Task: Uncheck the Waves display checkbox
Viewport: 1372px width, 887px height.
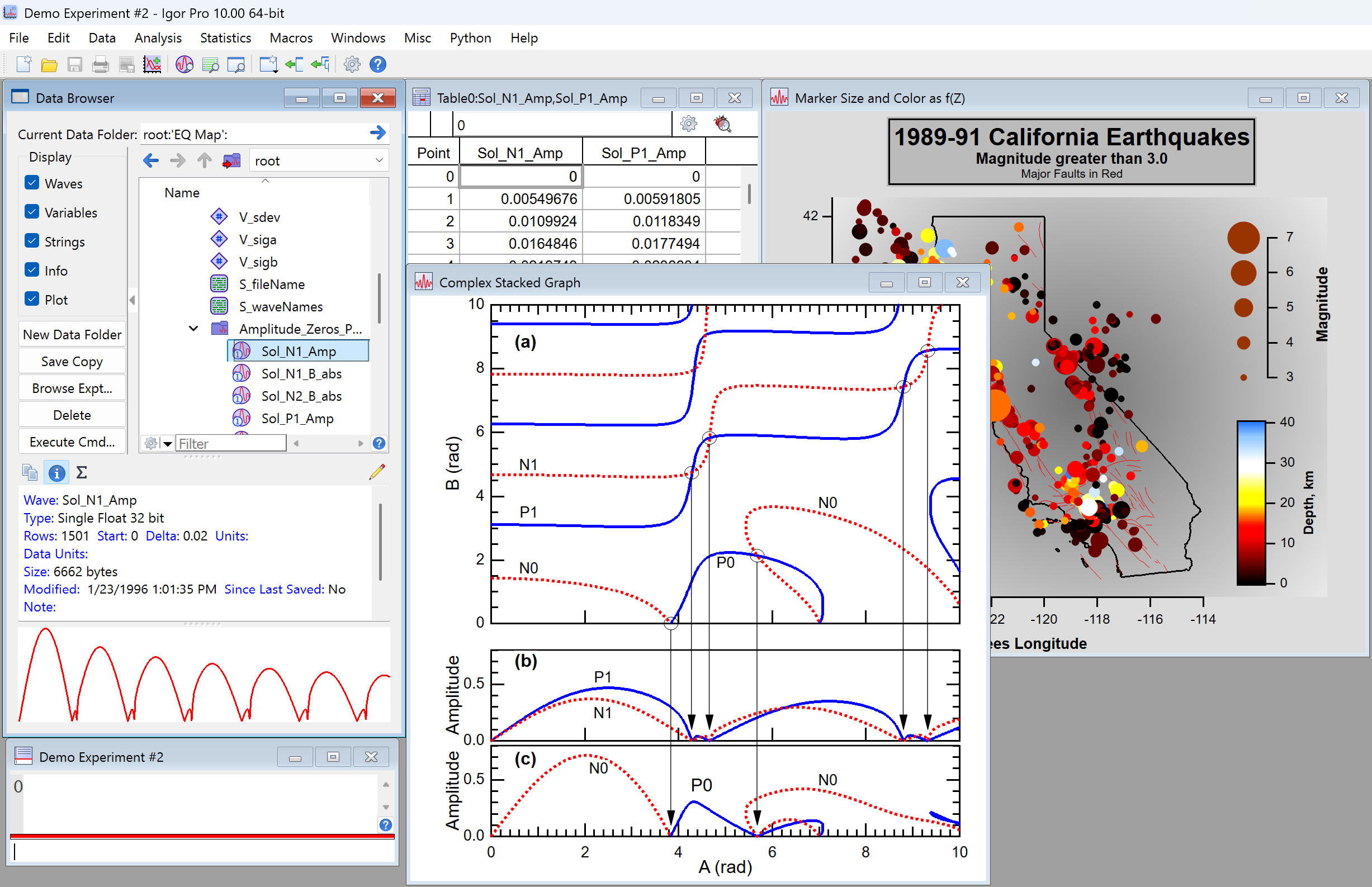Action: [x=32, y=183]
